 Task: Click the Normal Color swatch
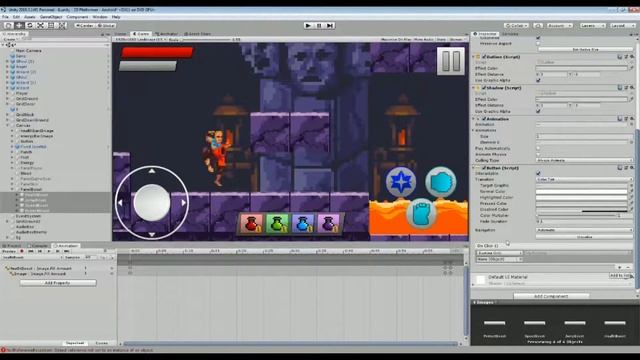click(x=582, y=191)
